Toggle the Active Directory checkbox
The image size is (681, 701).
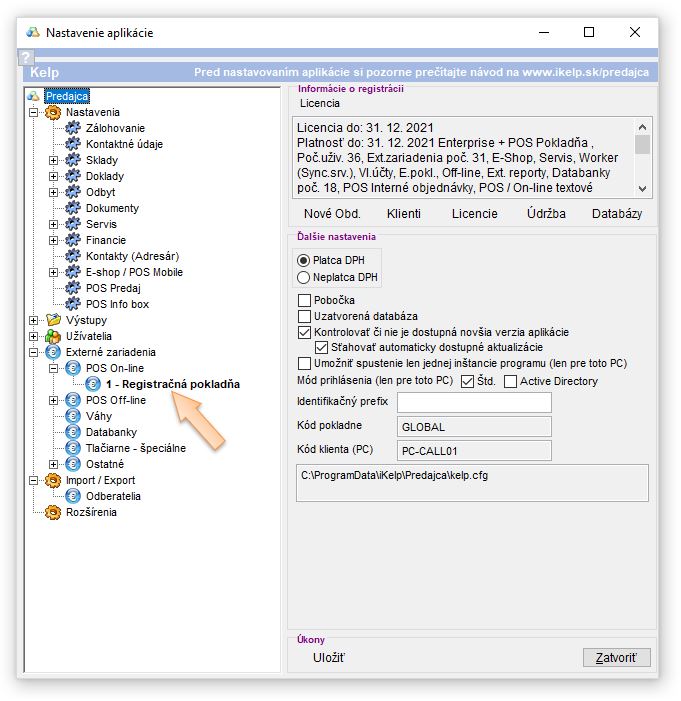511,381
